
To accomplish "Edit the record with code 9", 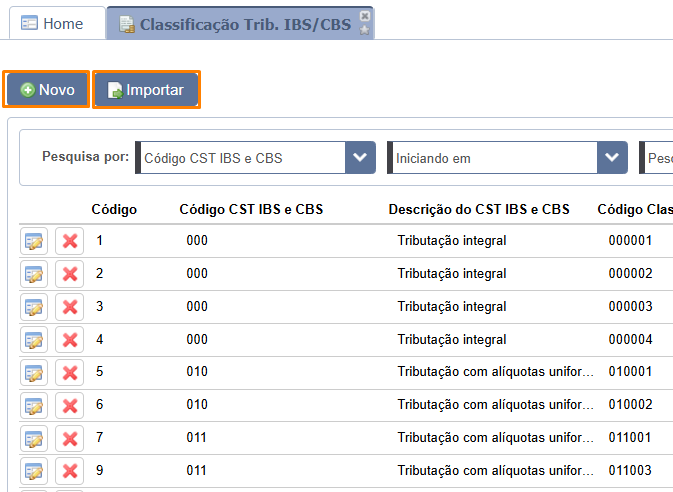I will 35,472.
